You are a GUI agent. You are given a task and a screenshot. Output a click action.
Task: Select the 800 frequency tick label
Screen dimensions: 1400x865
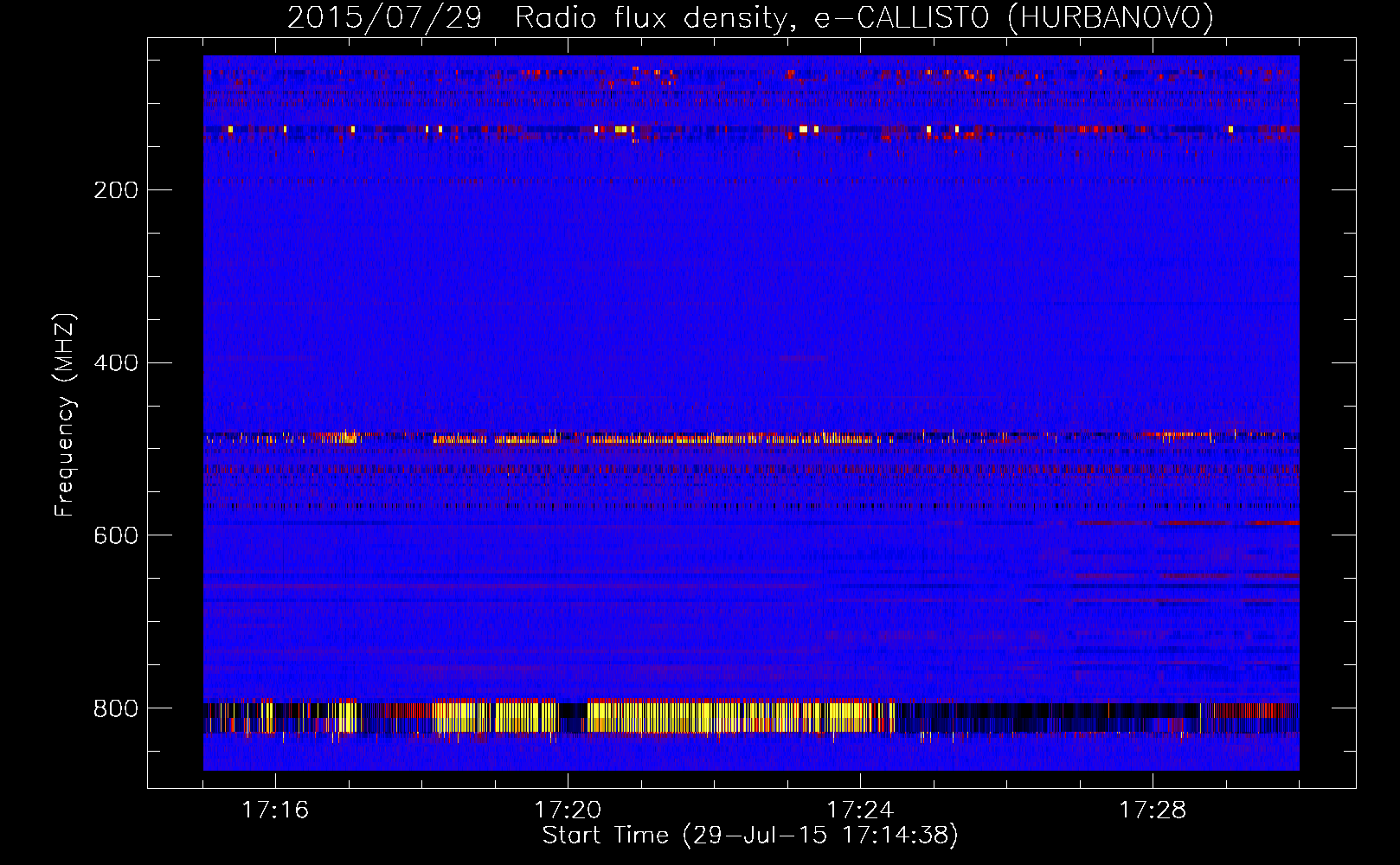click(116, 709)
